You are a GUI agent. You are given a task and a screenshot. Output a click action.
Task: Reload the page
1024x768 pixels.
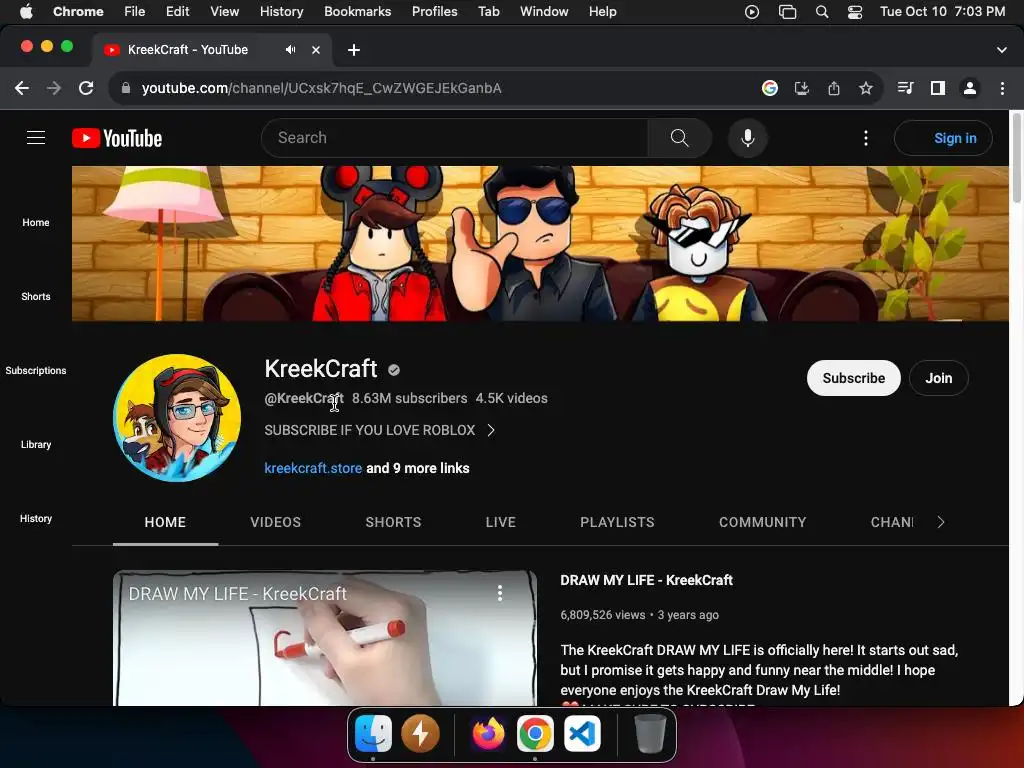[x=86, y=88]
